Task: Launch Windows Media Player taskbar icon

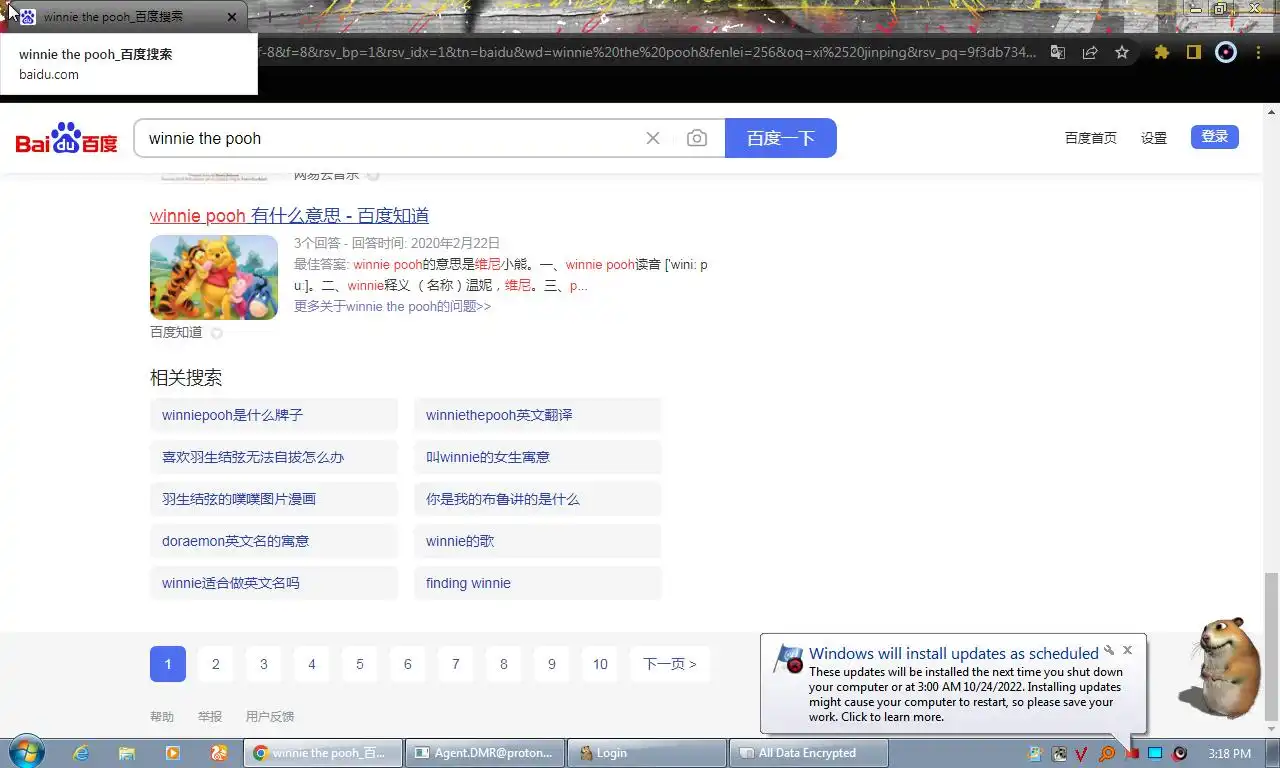Action: tap(173, 753)
